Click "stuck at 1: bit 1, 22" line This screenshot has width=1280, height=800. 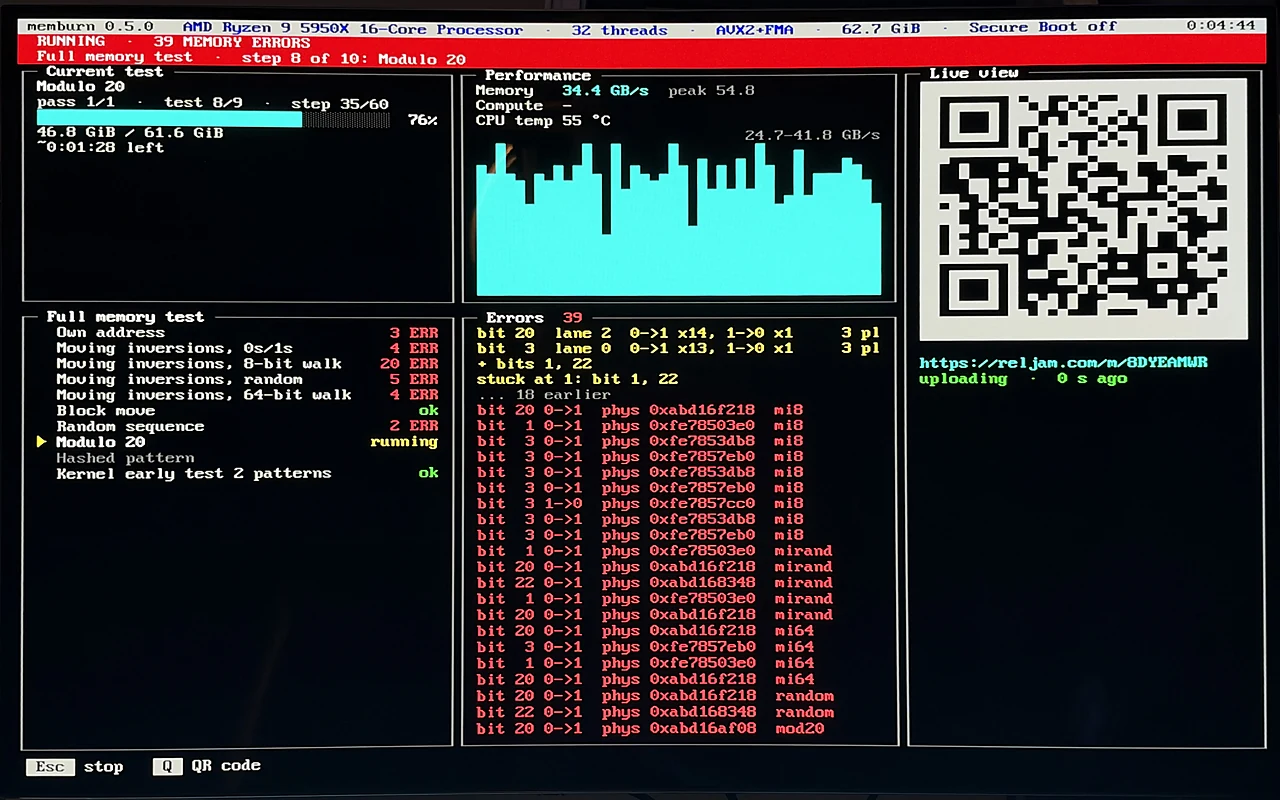point(577,379)
